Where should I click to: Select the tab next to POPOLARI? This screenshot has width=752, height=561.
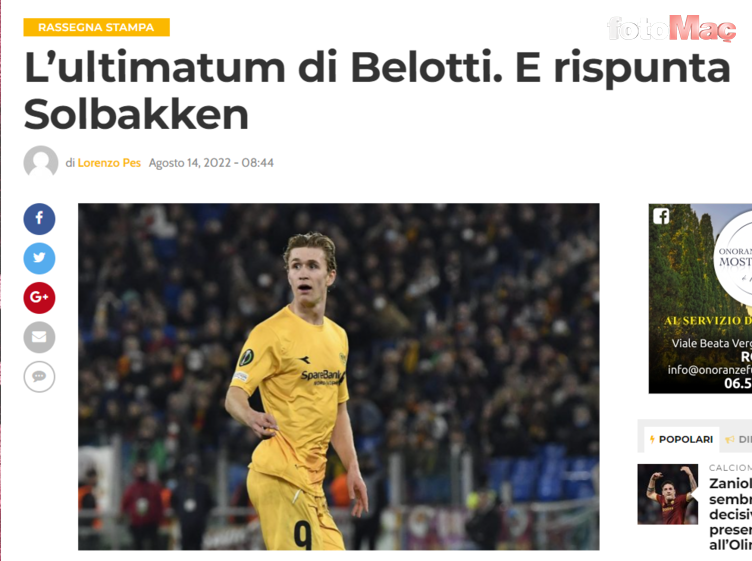coord(737,439)
